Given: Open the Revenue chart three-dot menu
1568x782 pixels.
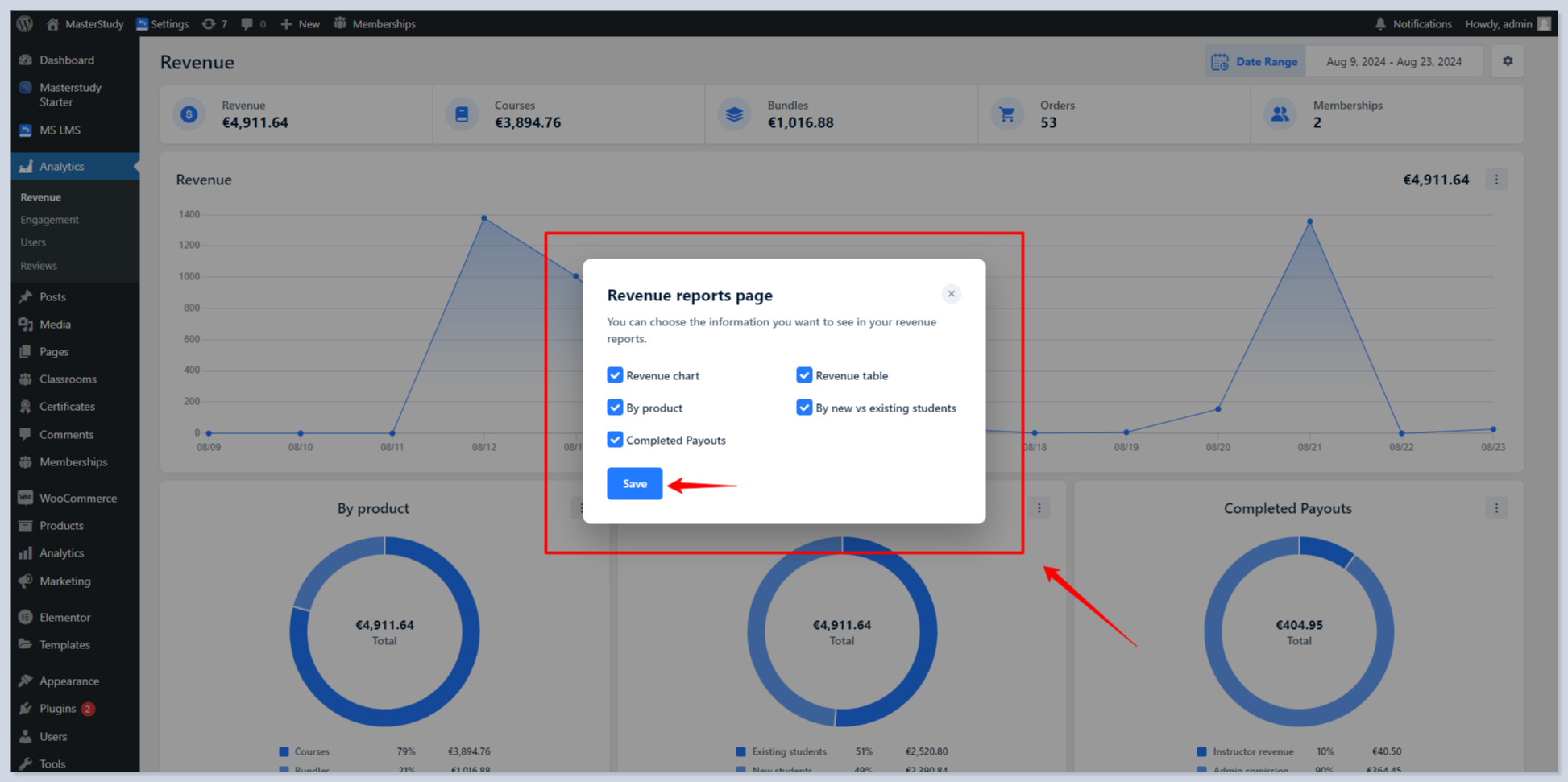Looking at the screenshot, I should coord(1496,180).
